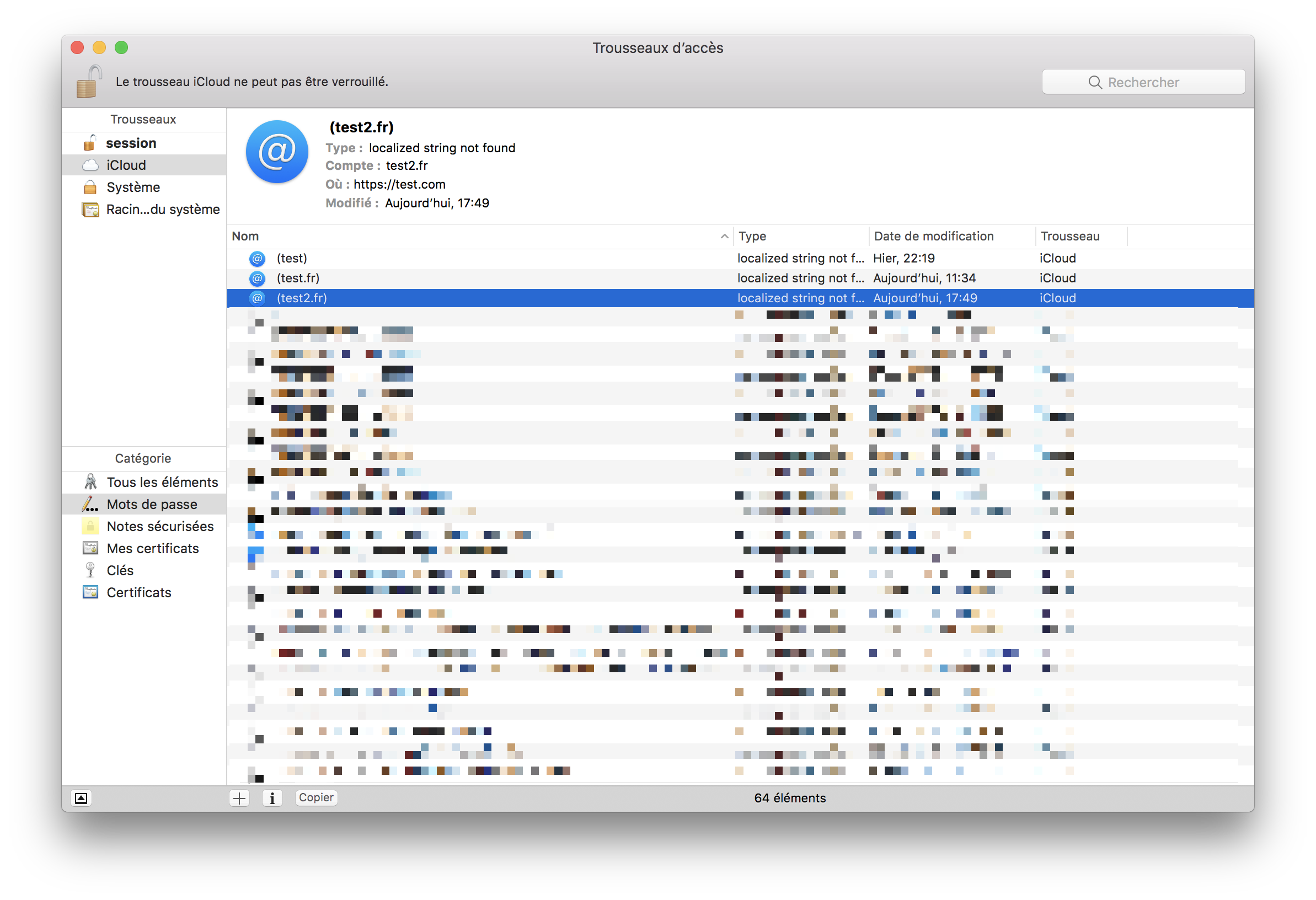Screen dimensions: 1316x900
Task: Select the Notes sécurisées category
Action: pos(161,527)
